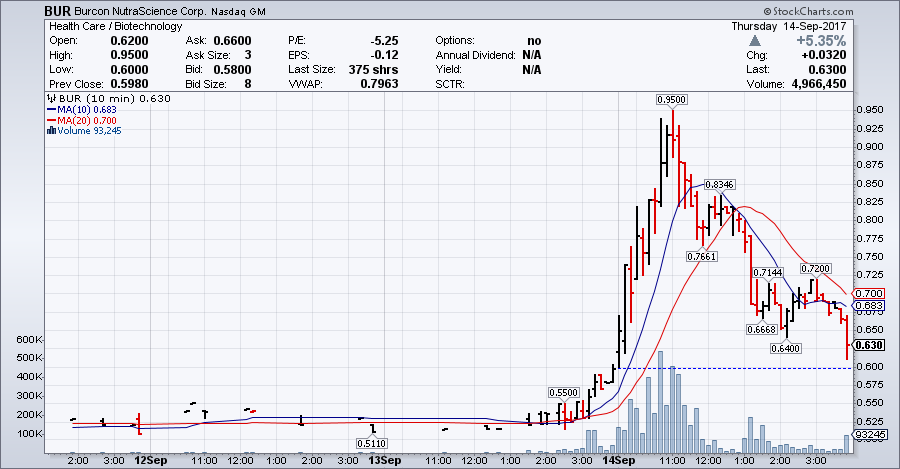Image resolution: width=900 pixels, height=469 pixels.
Task: Click the red 0.700 MA(20) axis tag
Action: pos(872,293)
